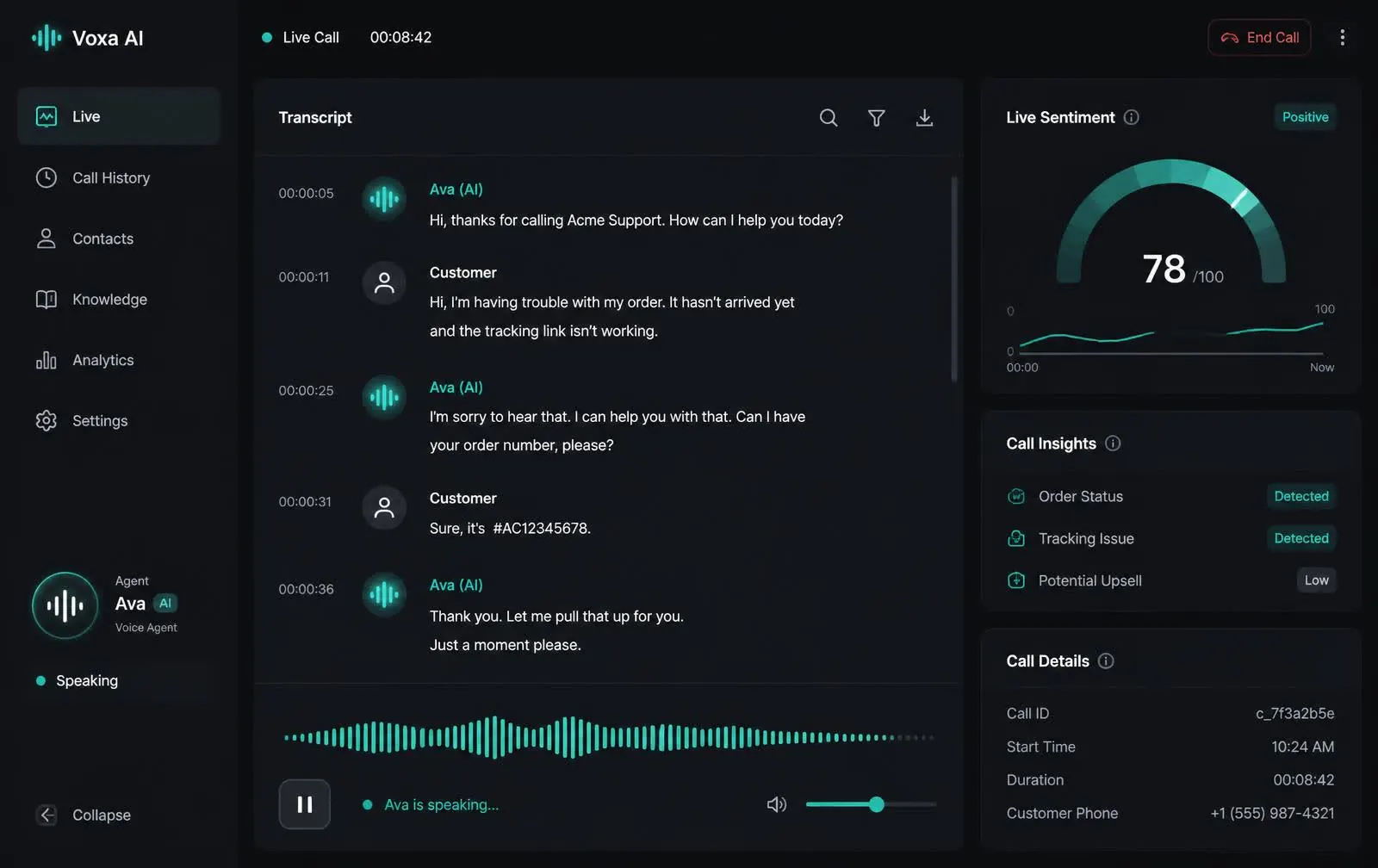This screenshot has width=1378, height=868.
Task: Open Settings from the sidebar
Action: (119, 420)
